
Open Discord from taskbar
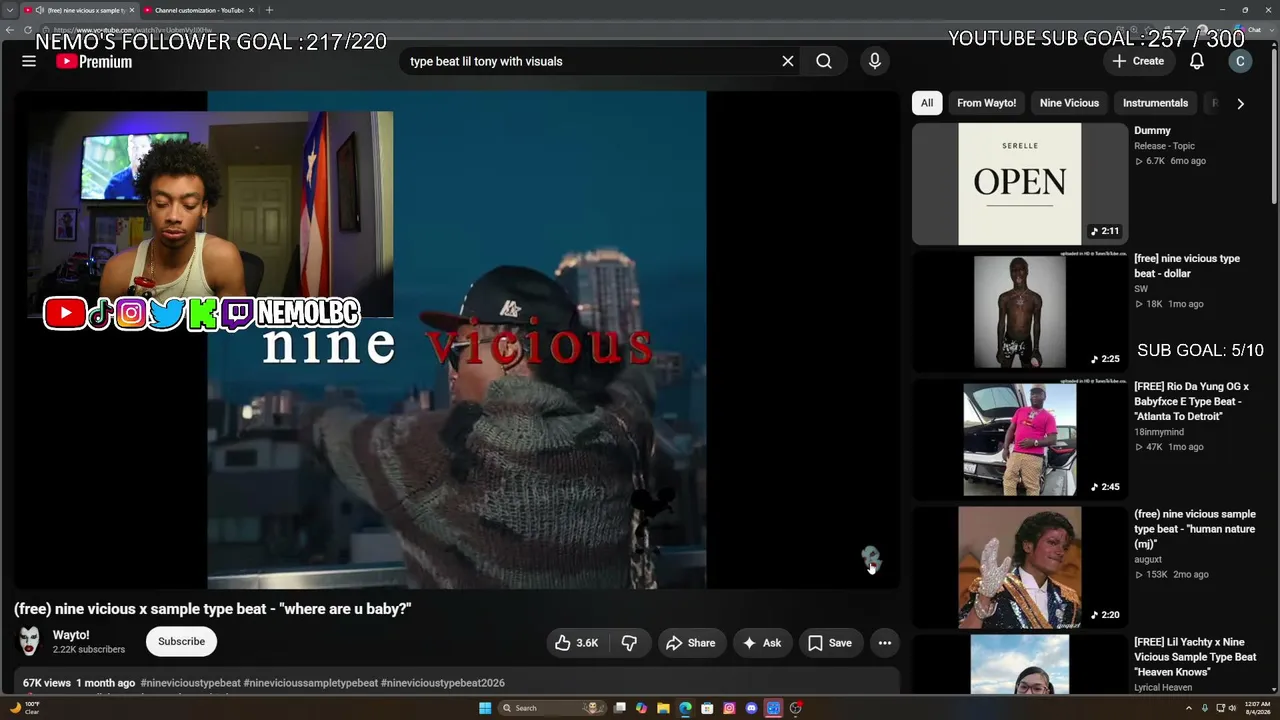pyautogui.click(x=751, y=708)
